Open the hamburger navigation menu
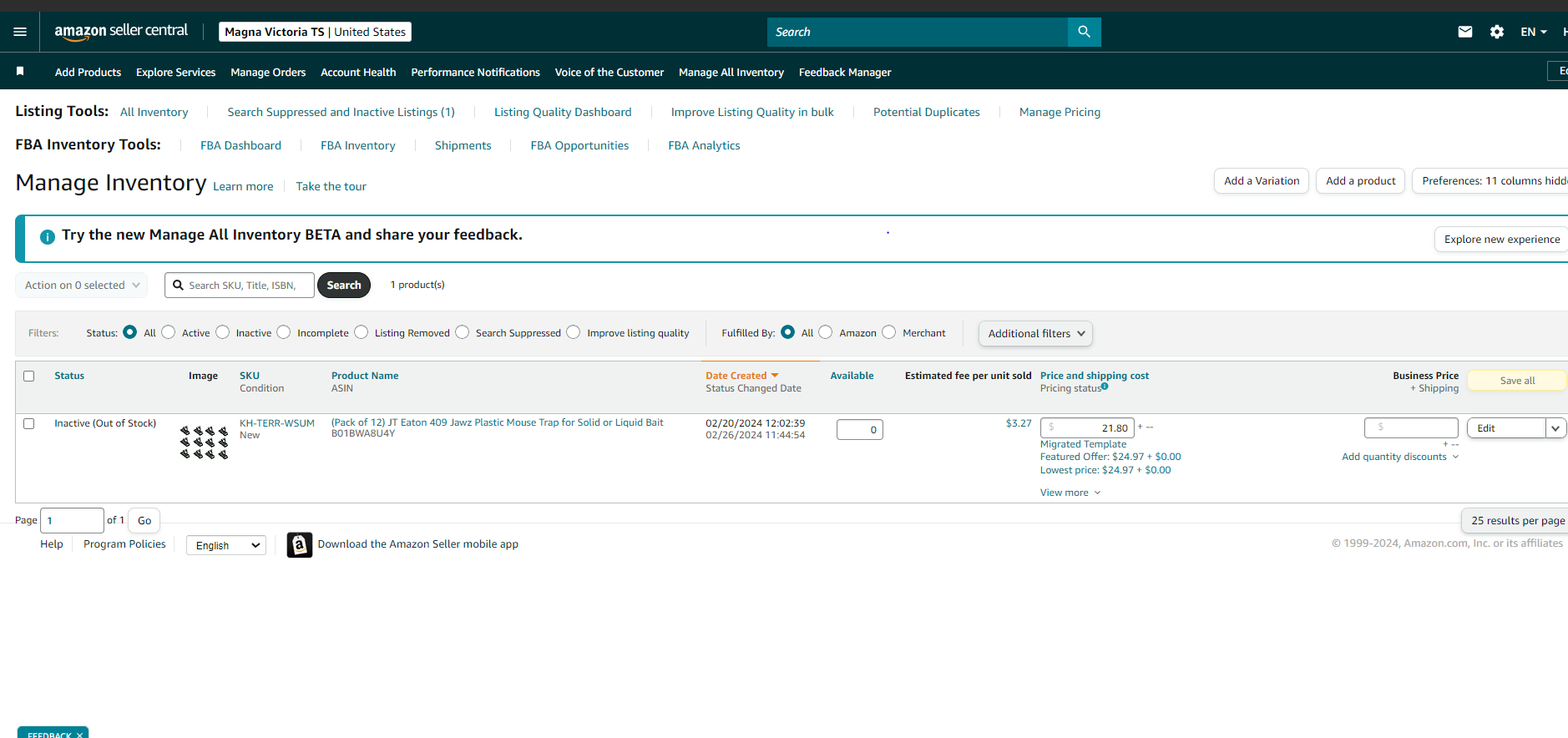This screenshot has height=738, width=1568. [20, 32]
